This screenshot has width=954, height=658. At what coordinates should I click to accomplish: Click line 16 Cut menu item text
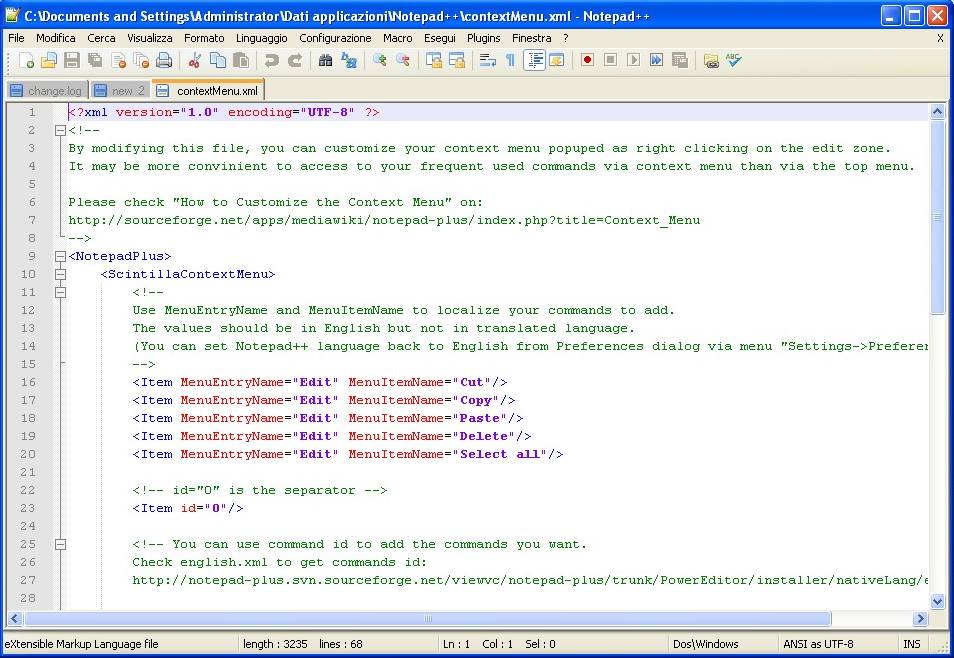(474, 382)
